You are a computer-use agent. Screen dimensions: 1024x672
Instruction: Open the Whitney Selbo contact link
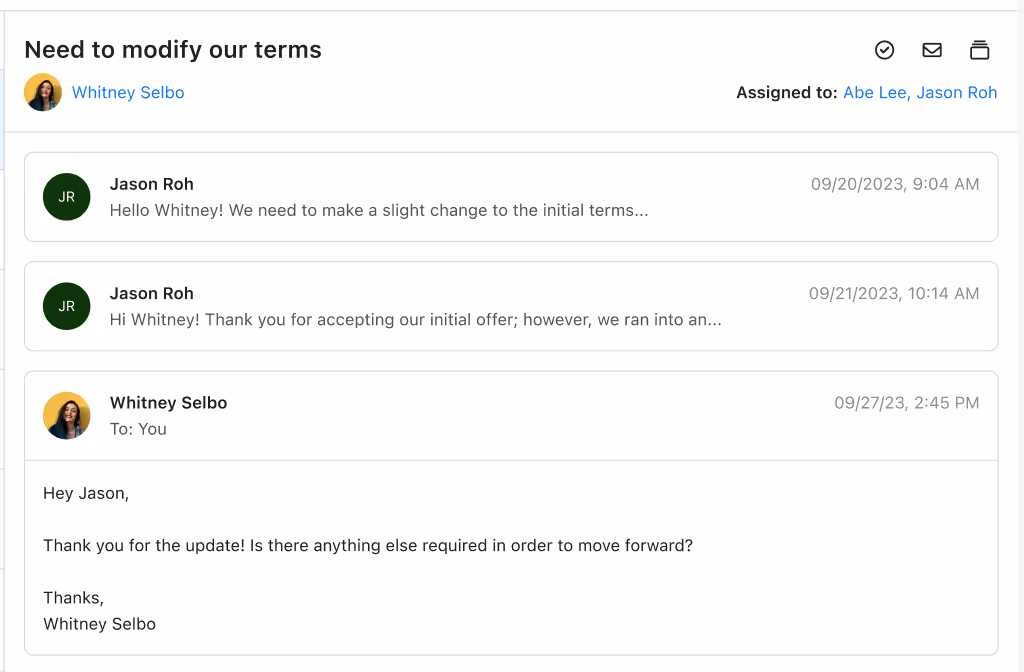point(128,93)
